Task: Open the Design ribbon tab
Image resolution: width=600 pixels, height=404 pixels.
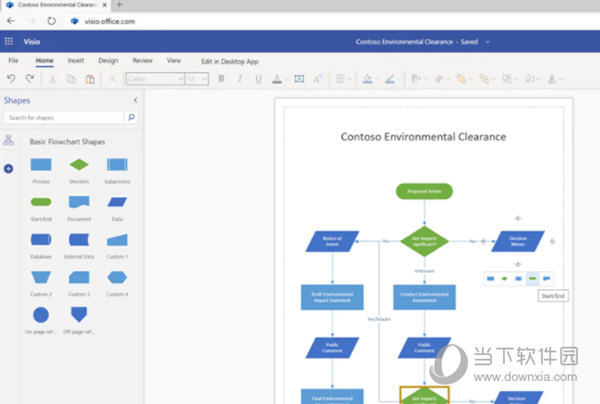Action: point(108,61)
